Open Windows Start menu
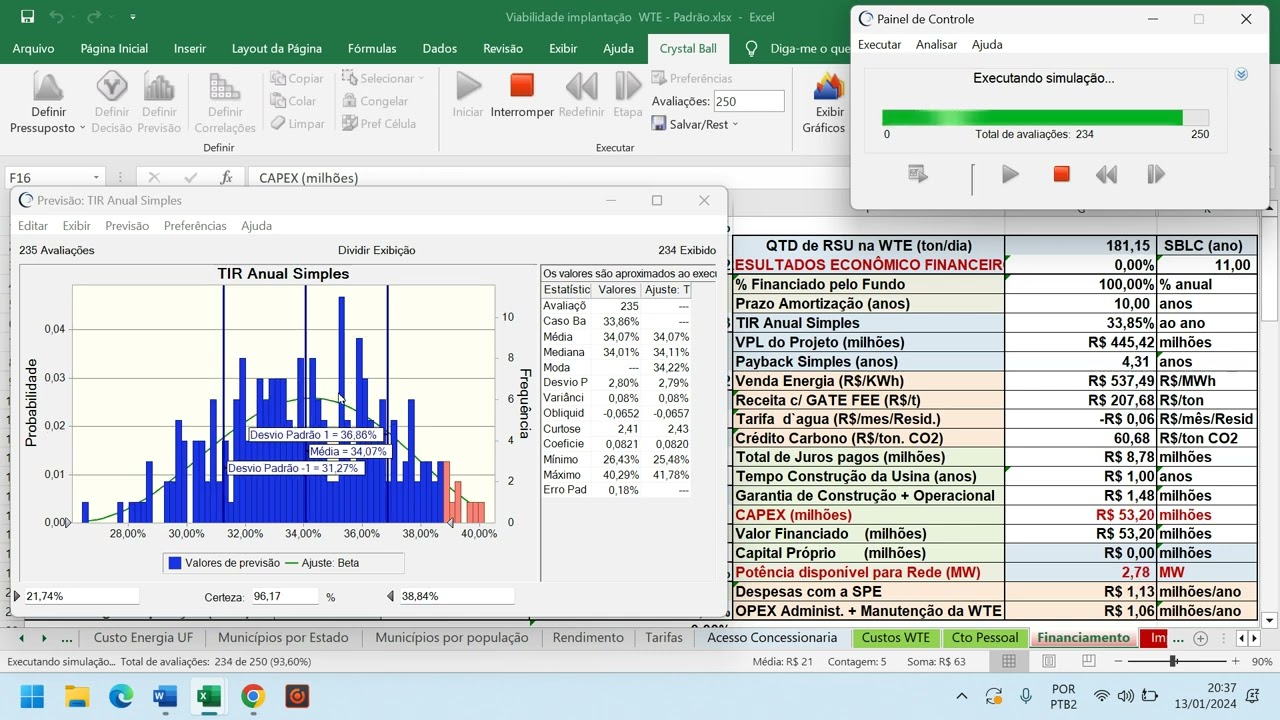Image resolution: width=1280 pixels, height=720 pixels. (x=32, y=696)
